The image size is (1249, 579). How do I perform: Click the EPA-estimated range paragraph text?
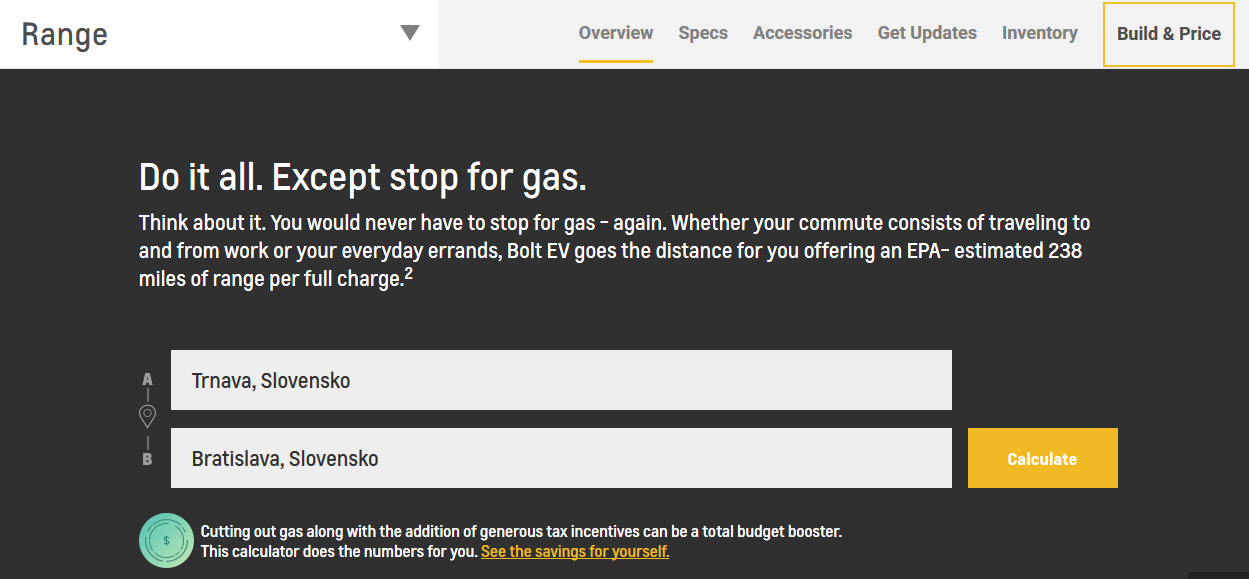tap(614, 250)
